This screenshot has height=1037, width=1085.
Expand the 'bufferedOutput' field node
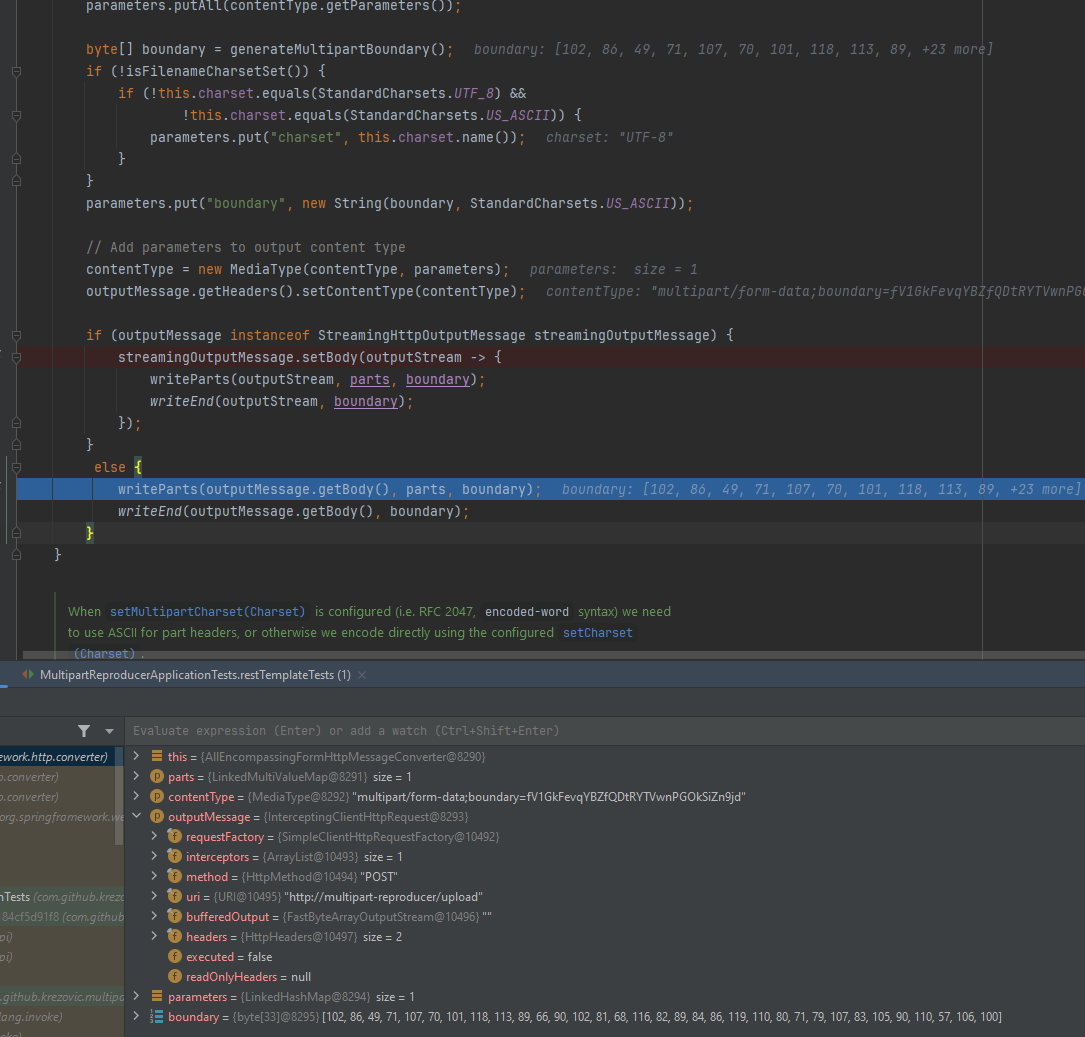click(154, 917)
